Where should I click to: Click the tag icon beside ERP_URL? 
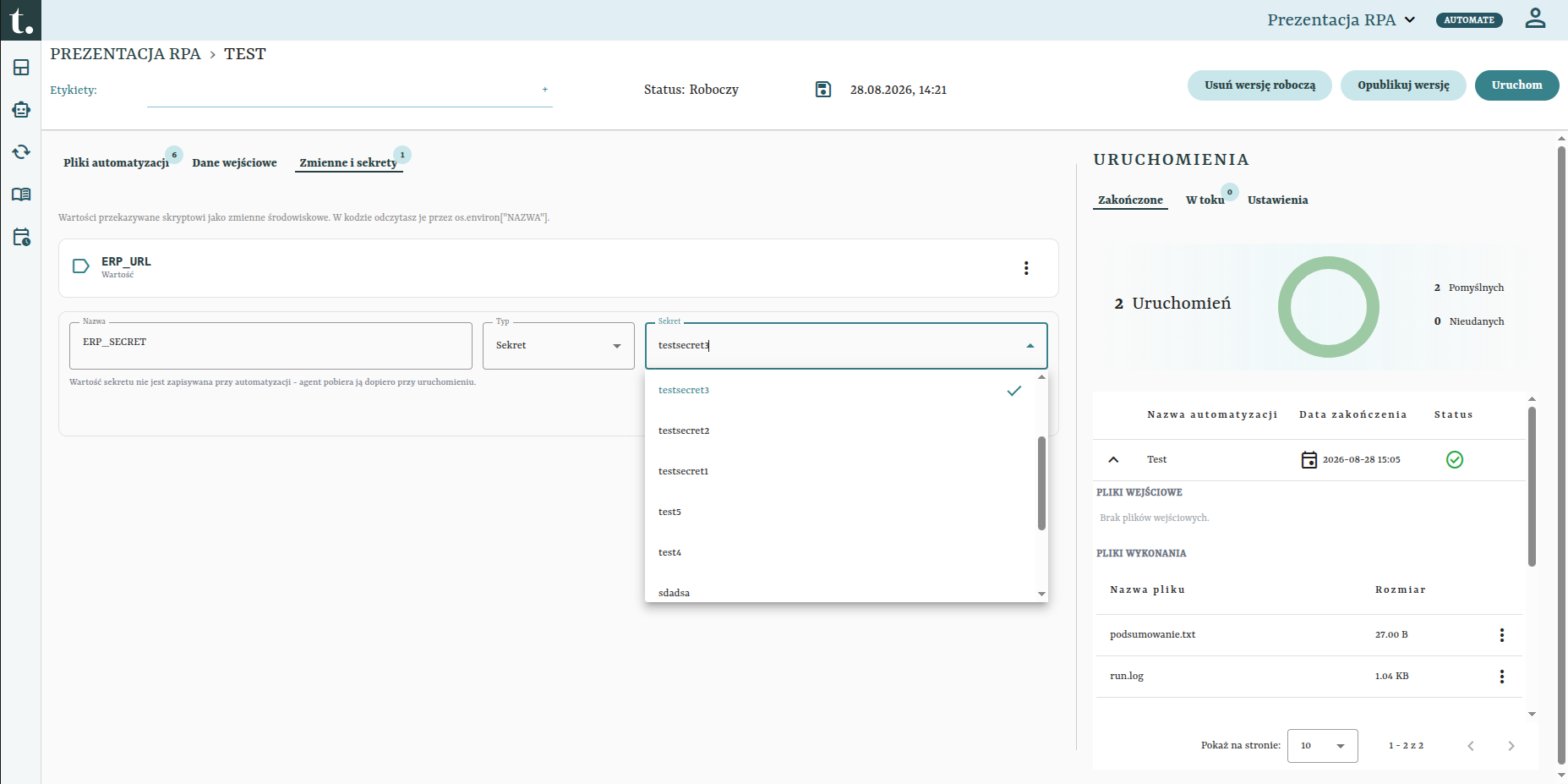(81, 266)
